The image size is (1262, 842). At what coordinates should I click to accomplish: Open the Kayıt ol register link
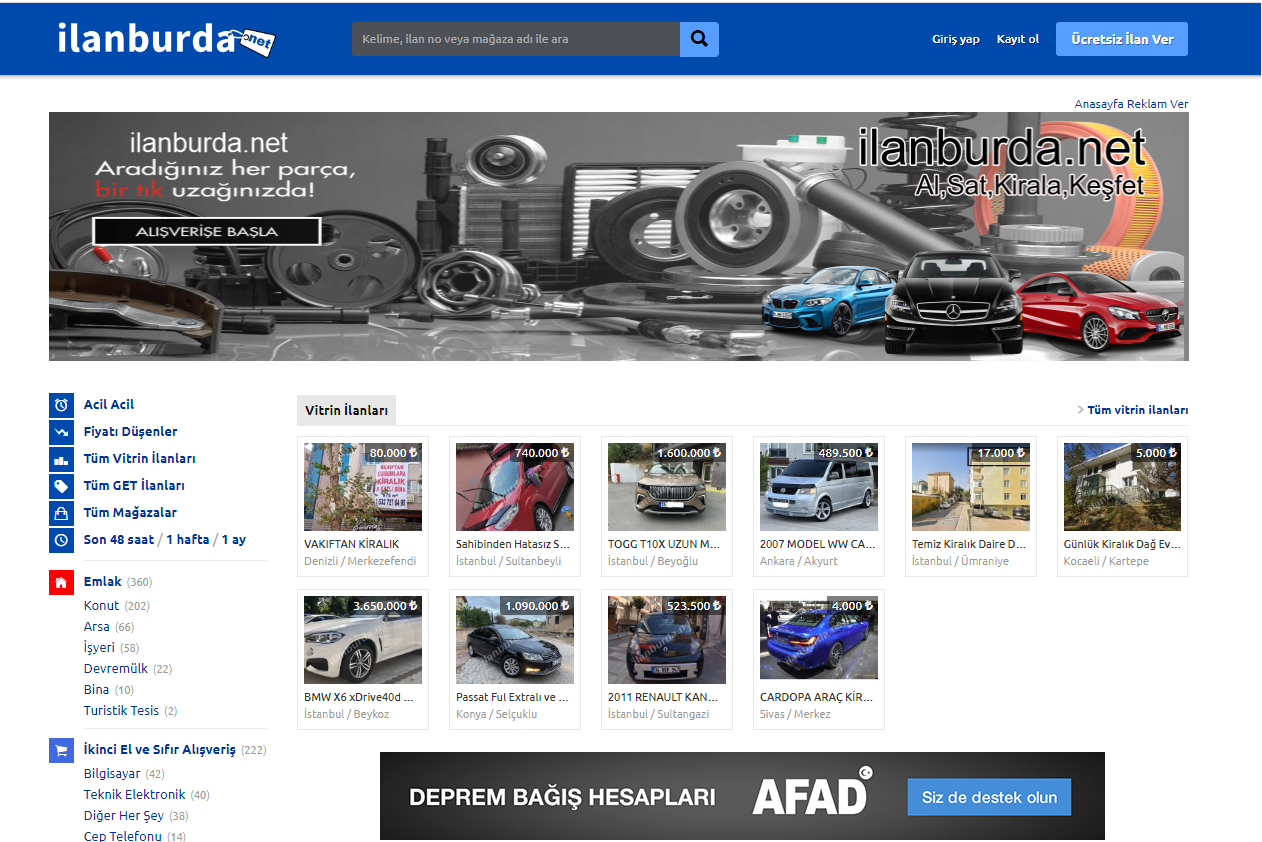coord(1018,39)
